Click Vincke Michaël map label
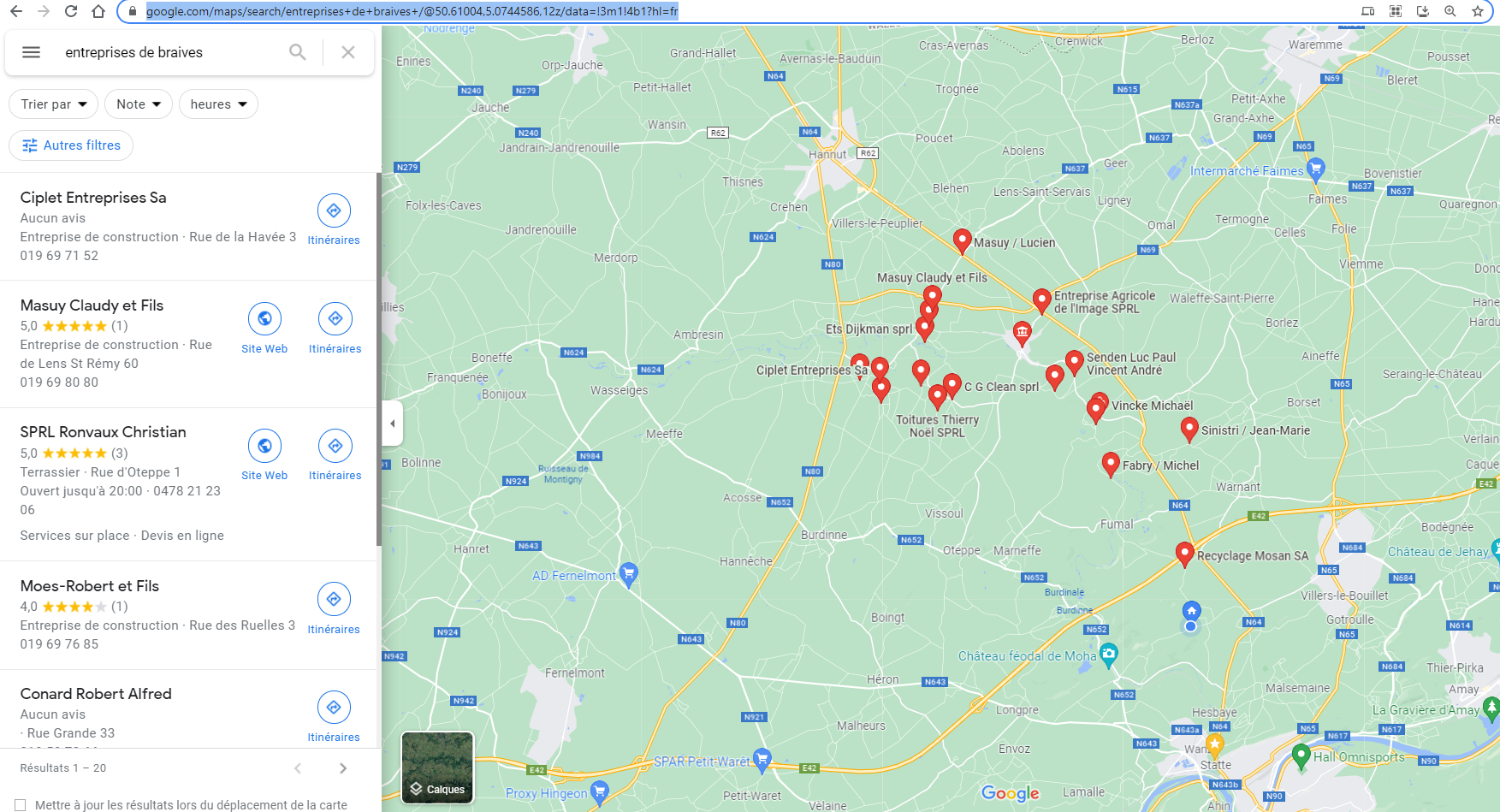This screenshot has width=1500, height=812. point(1152,406)
